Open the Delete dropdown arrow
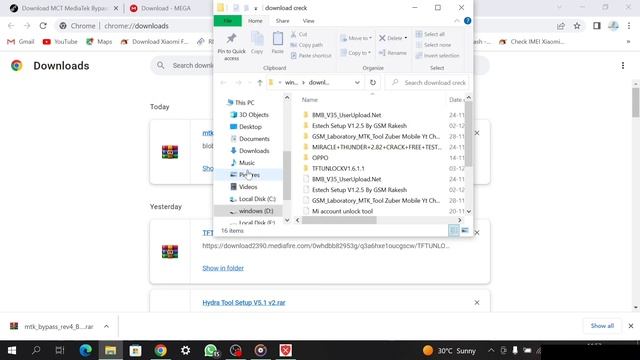The width and height of the screenshot is (640, 360). coord(405,38)
